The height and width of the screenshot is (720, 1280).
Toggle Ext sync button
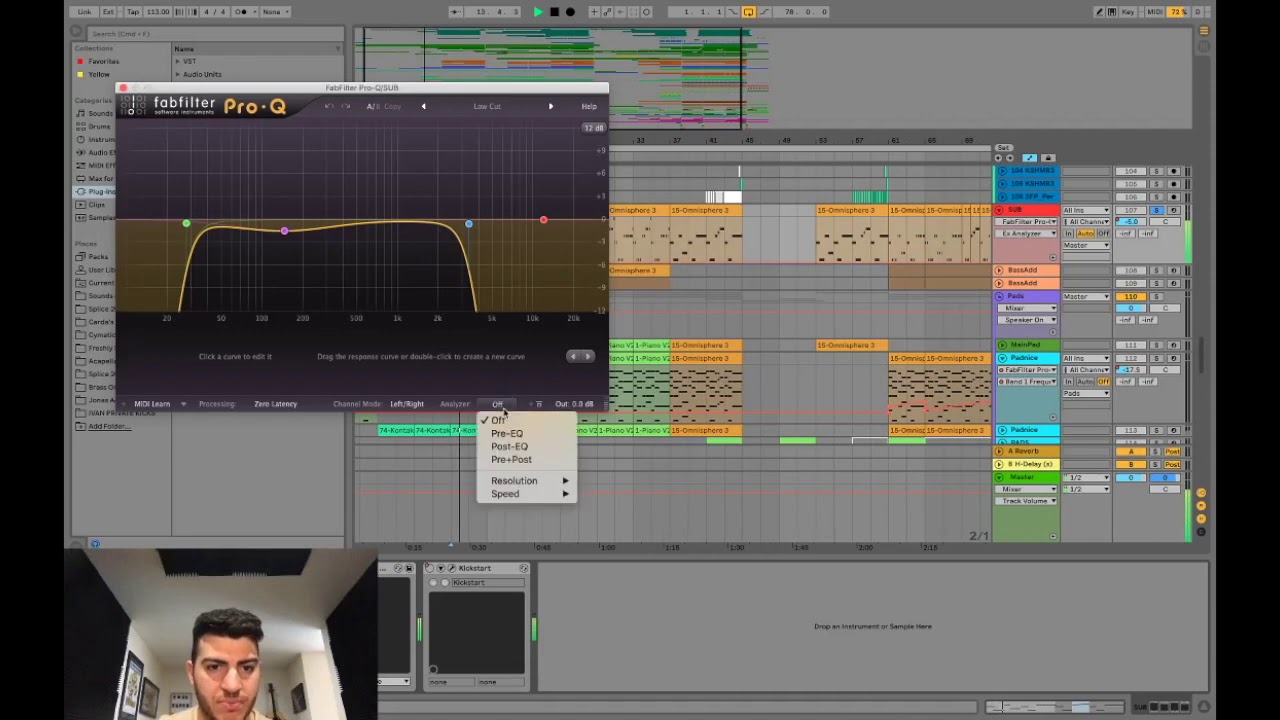(108, 12)
